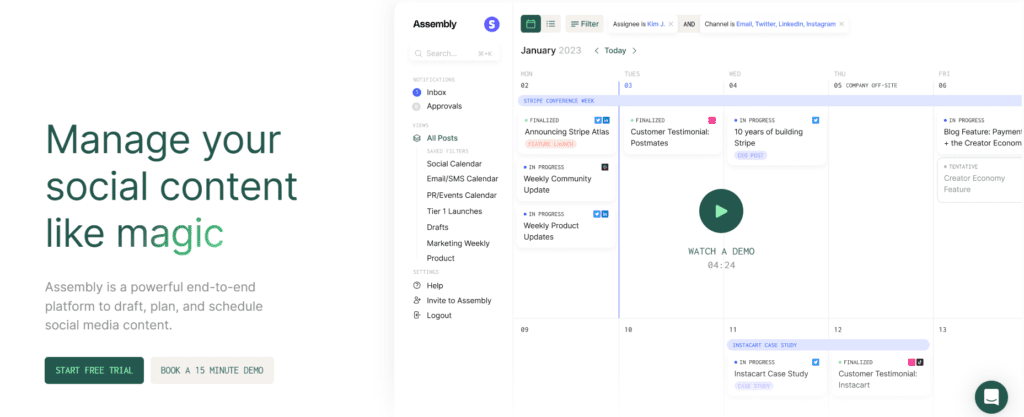The image size is (1024, 417).
Task: Click the Help question mark icon
Action: coord(417,286)
